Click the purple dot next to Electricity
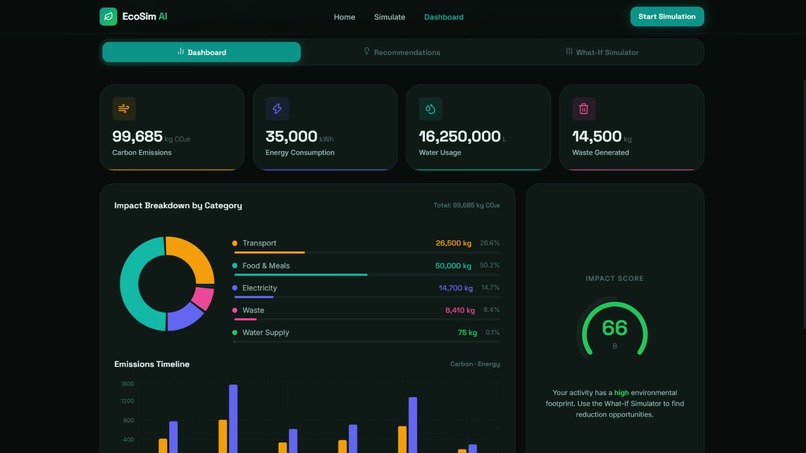 pos(234,288)
